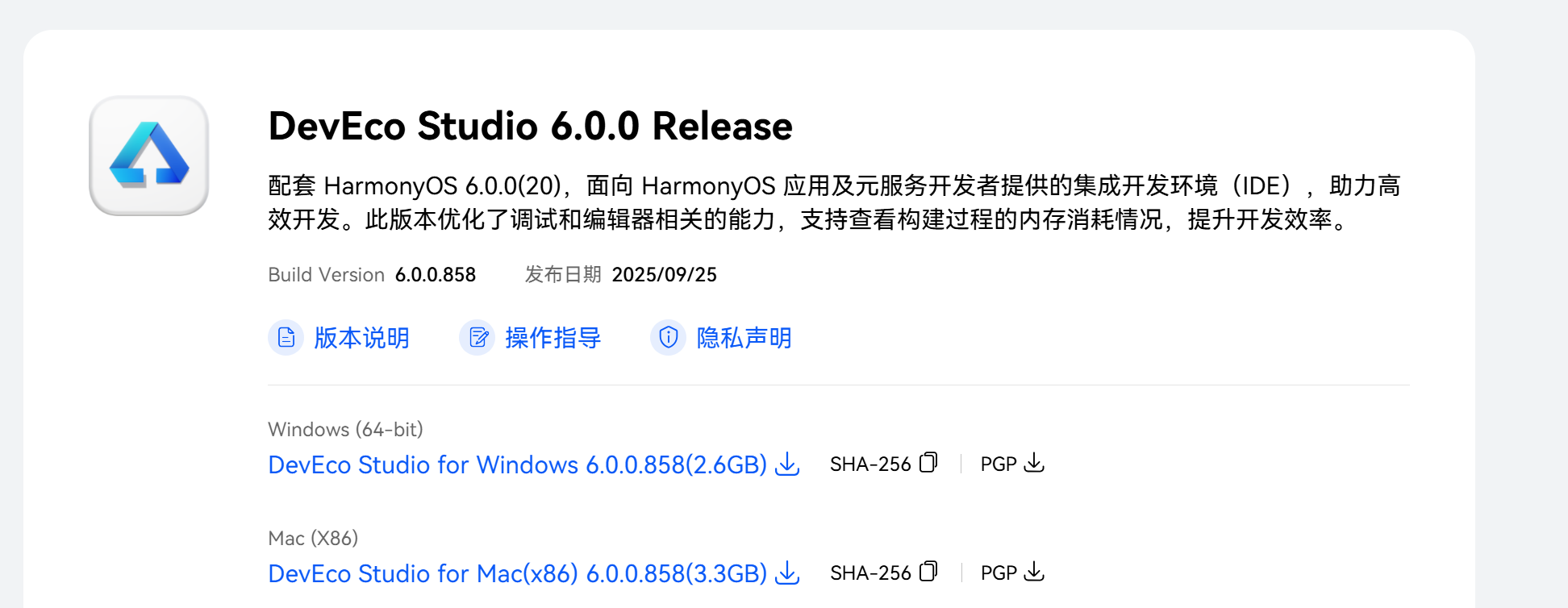Download PGP signature icon for Mac(x86)
1568x608 pixels.
tap(1034, 572)
